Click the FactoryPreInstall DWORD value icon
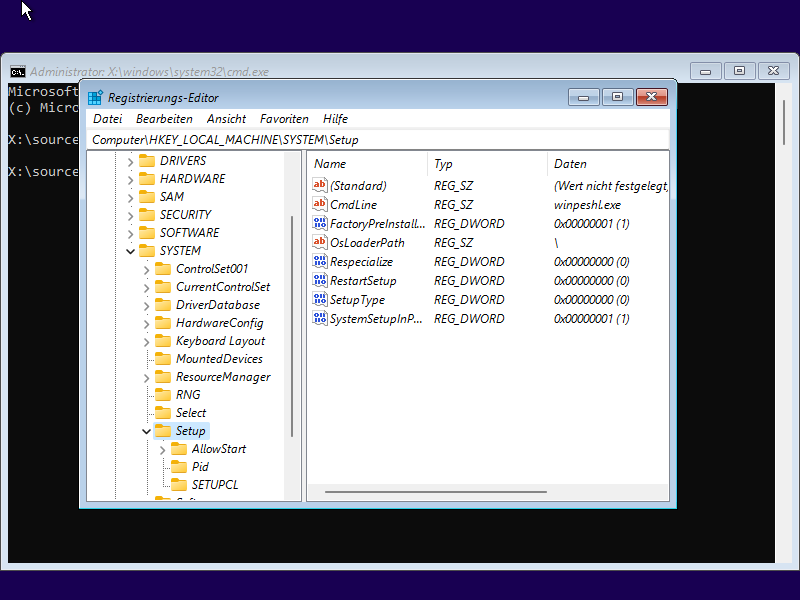The image size is (800, 600). [x=320, y=224]
